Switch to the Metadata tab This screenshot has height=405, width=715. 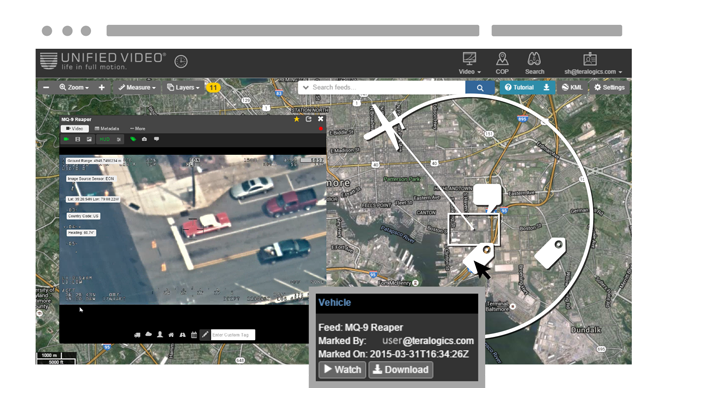click(x=107, y=129)
